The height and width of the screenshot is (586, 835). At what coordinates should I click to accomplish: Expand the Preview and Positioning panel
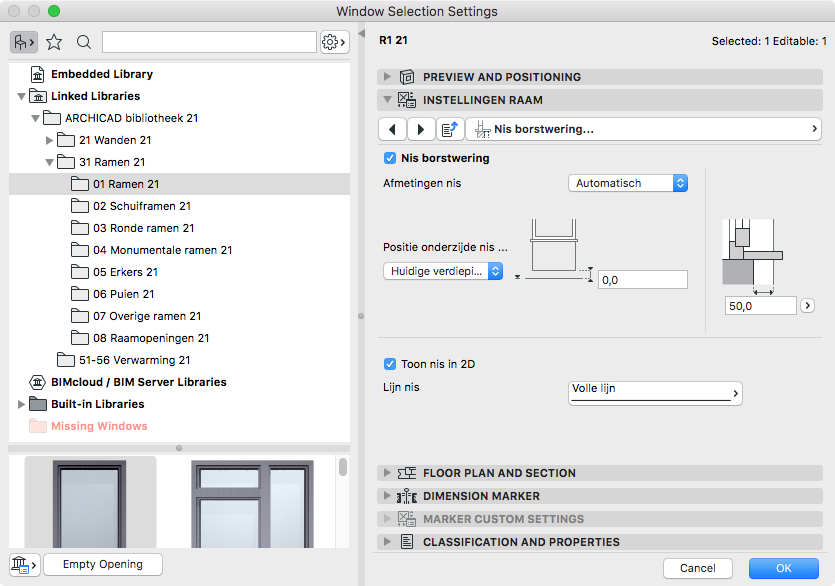[387, 77]
